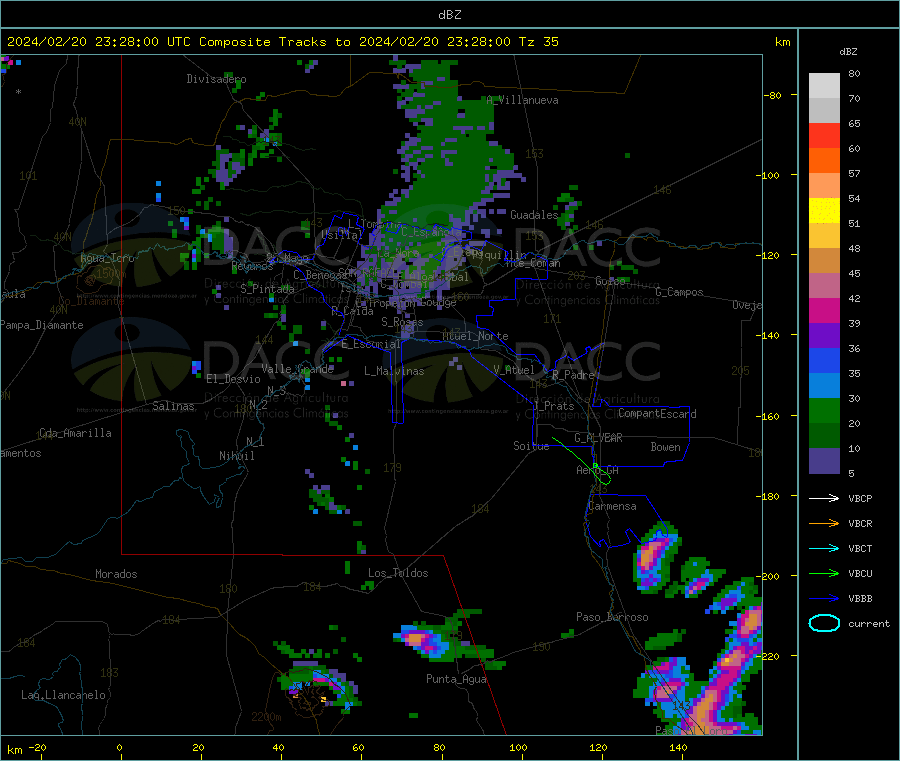Click the orange VBCR arrow in legend

click(824, 523)
